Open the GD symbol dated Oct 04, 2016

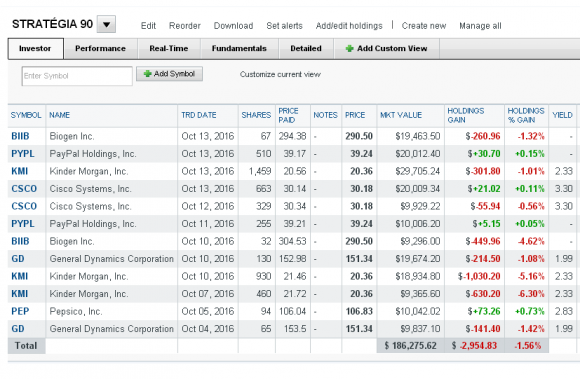(x=18, y=329)
